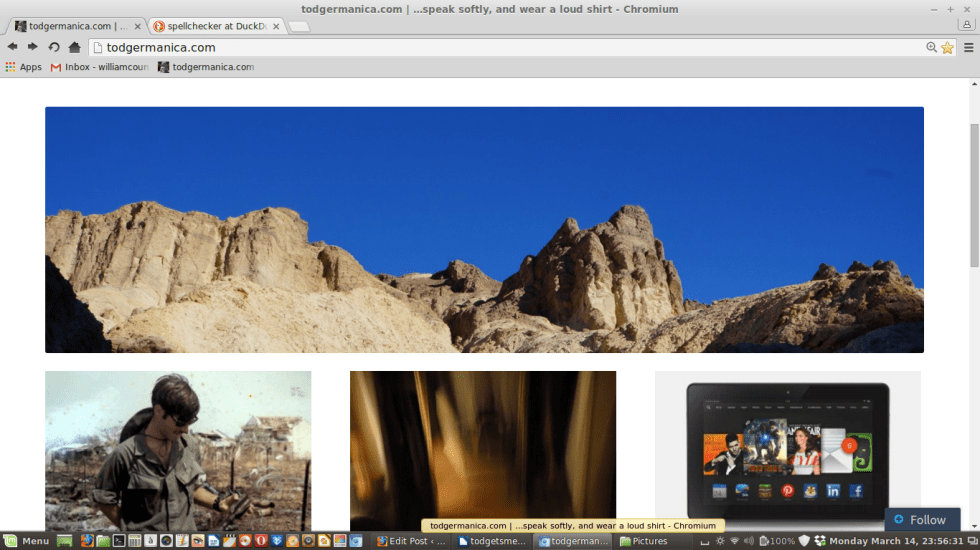Open the todgermanica.com bookmark
The image size is (980, 550).
tap(206, 67)
